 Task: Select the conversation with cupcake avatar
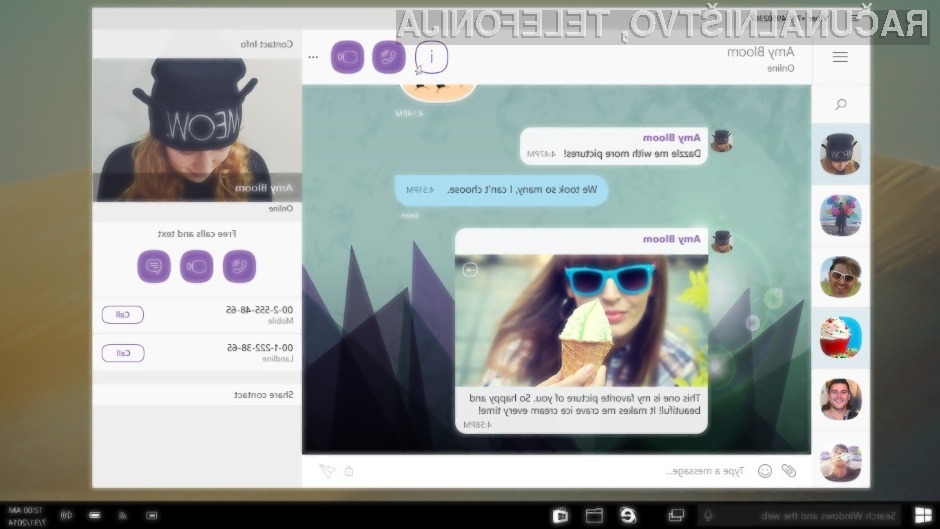coord(840,338)
